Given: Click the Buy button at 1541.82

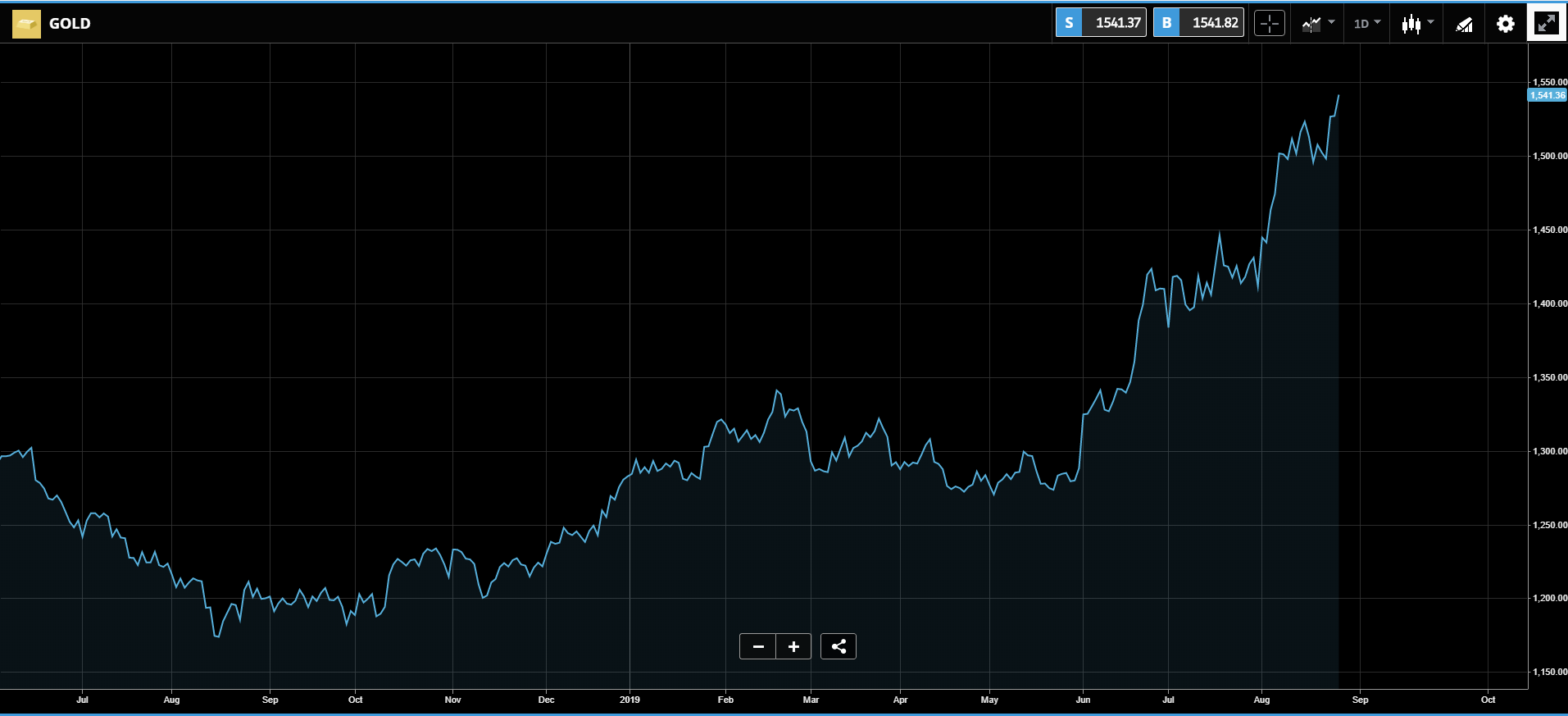Looking at the screenshot, I should [1198, 23].
